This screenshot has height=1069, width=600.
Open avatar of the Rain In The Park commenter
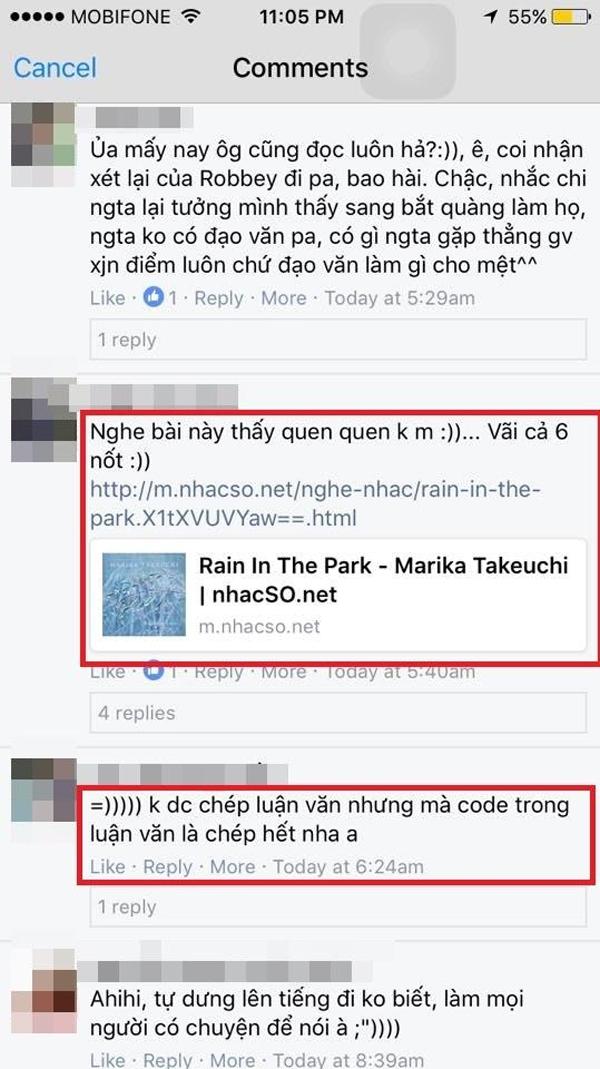point(44,420)
